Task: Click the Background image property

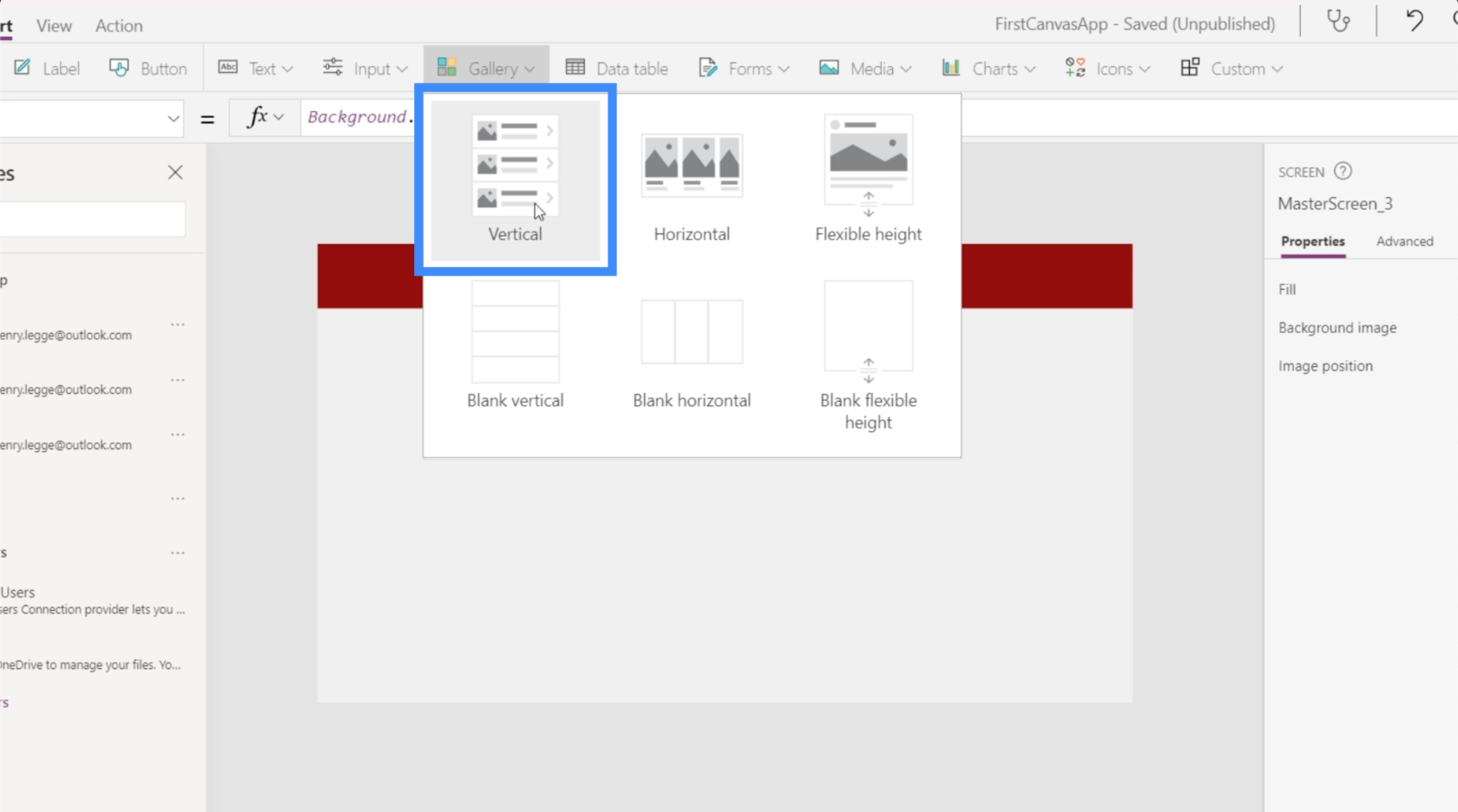Action: tap(1337, 328)
